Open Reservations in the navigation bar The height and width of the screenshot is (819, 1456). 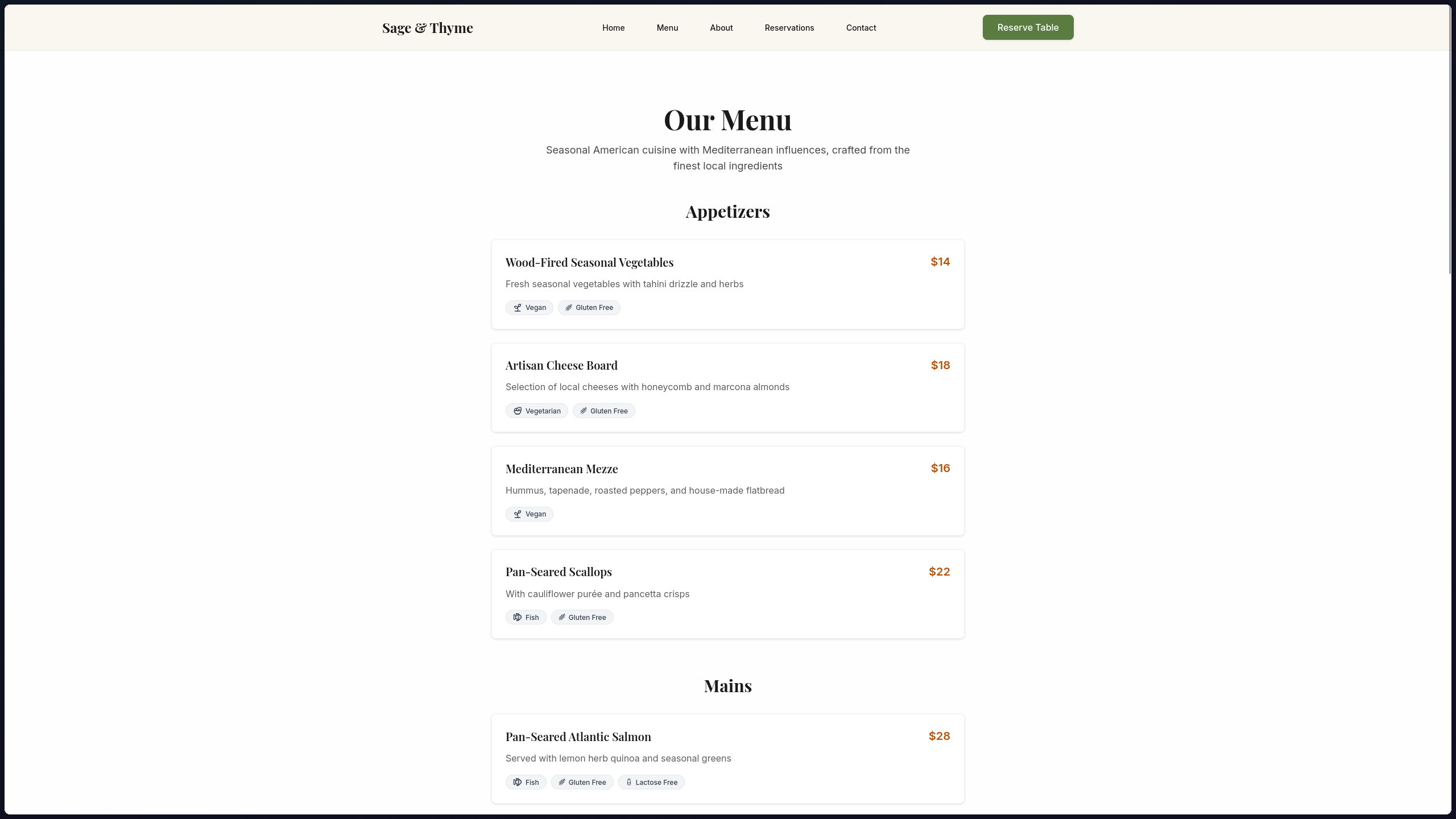click(789, 28)
